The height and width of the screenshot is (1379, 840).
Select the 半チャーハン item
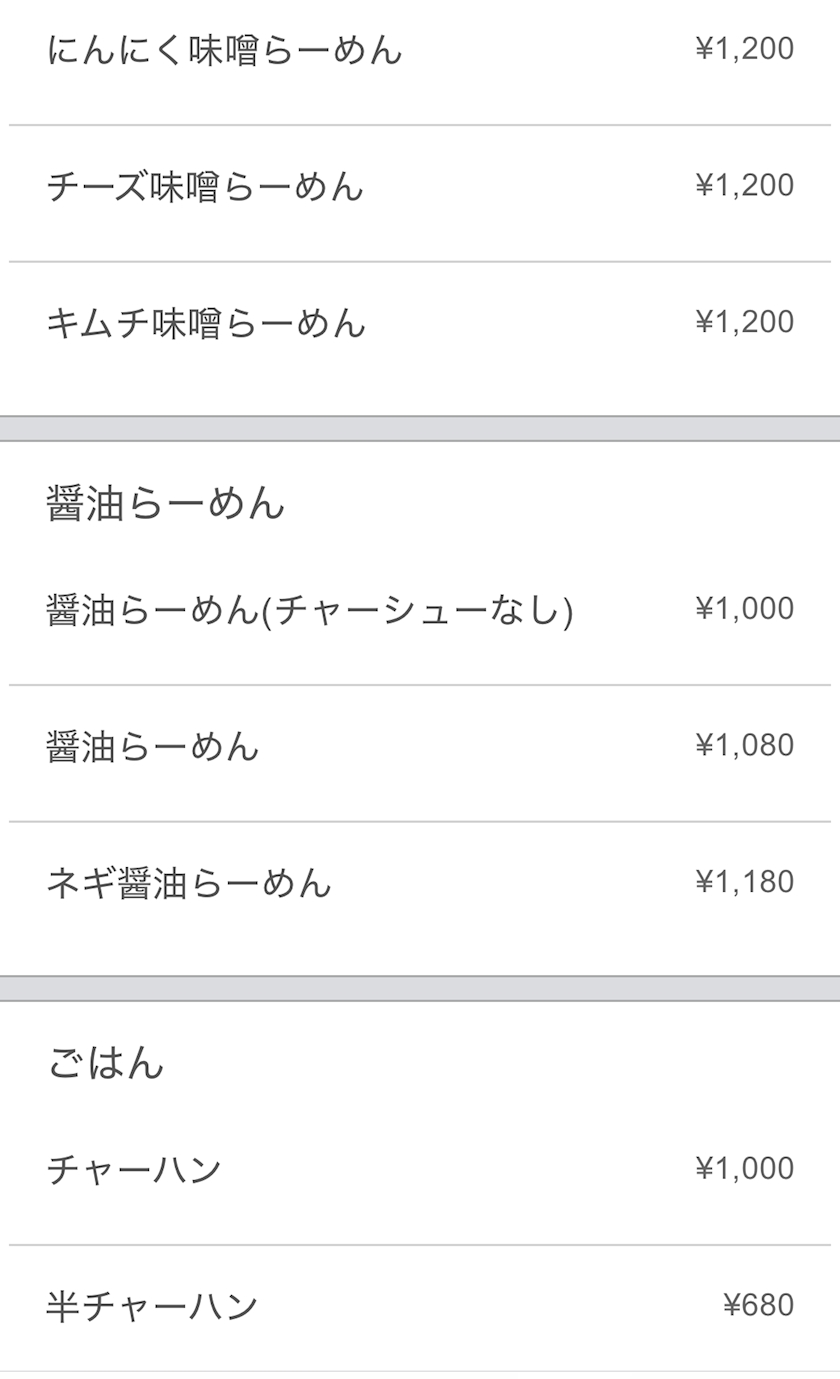click(x=152, y=1306)
